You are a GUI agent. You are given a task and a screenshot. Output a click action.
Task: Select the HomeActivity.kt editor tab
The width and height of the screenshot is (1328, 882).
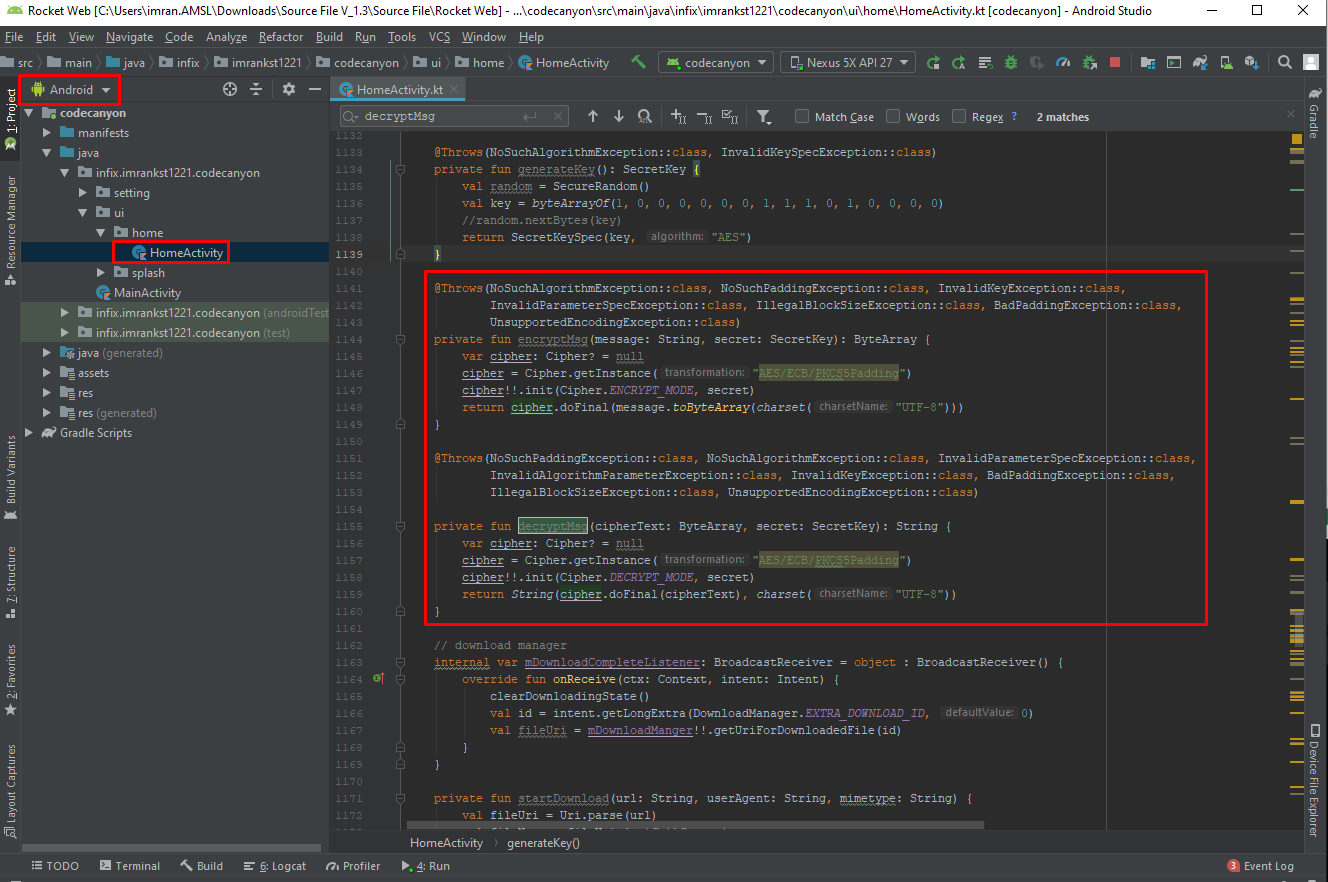click(399, 90)
